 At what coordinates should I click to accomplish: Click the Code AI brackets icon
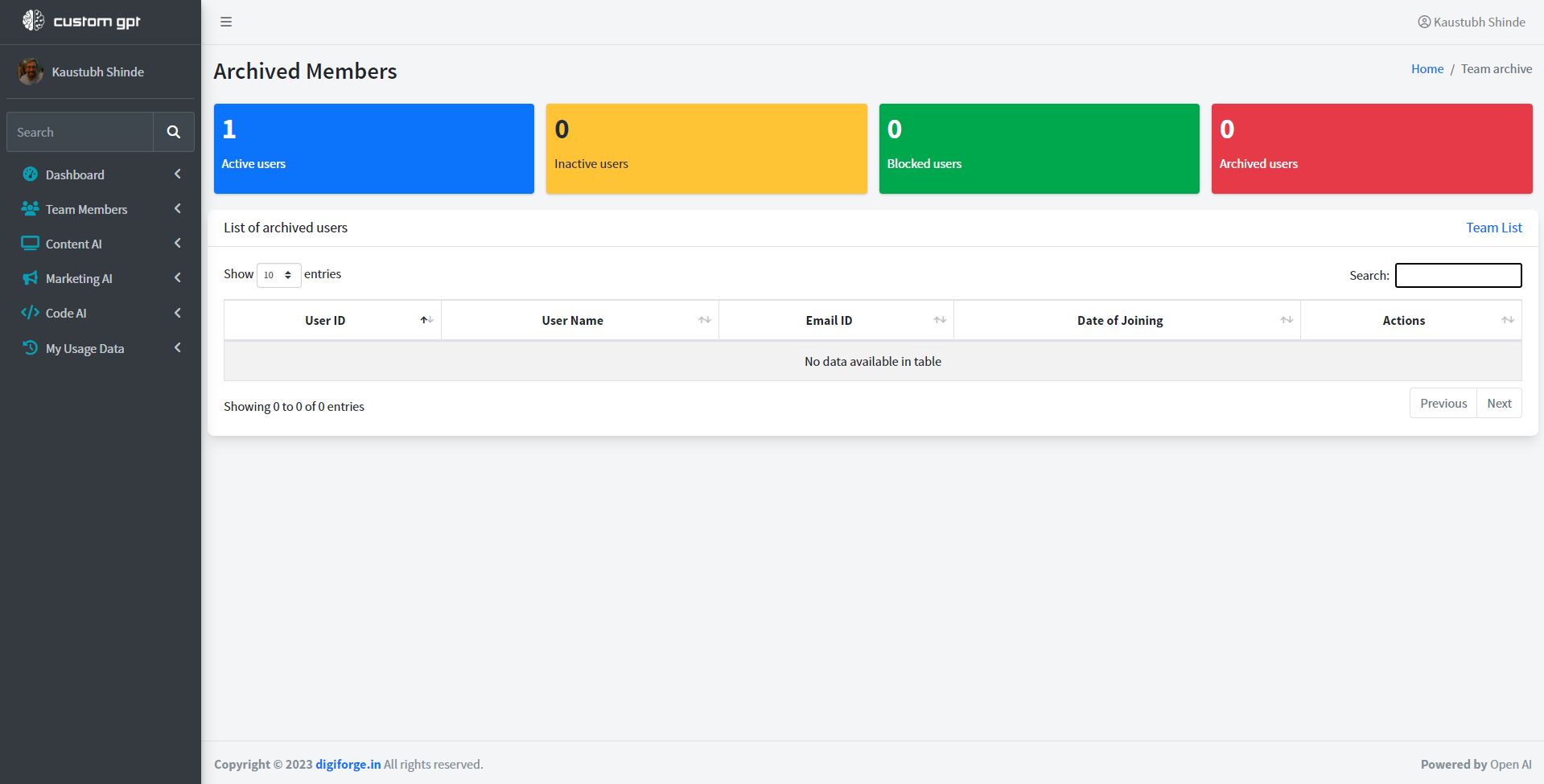[x=30, y=313]
